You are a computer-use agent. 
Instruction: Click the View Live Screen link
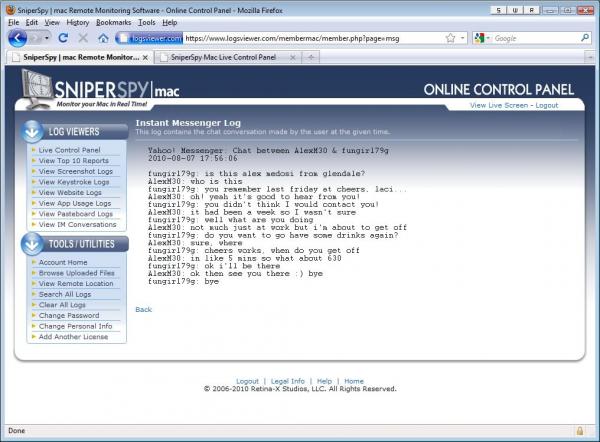pyautogui.click(x=499, y=105)
